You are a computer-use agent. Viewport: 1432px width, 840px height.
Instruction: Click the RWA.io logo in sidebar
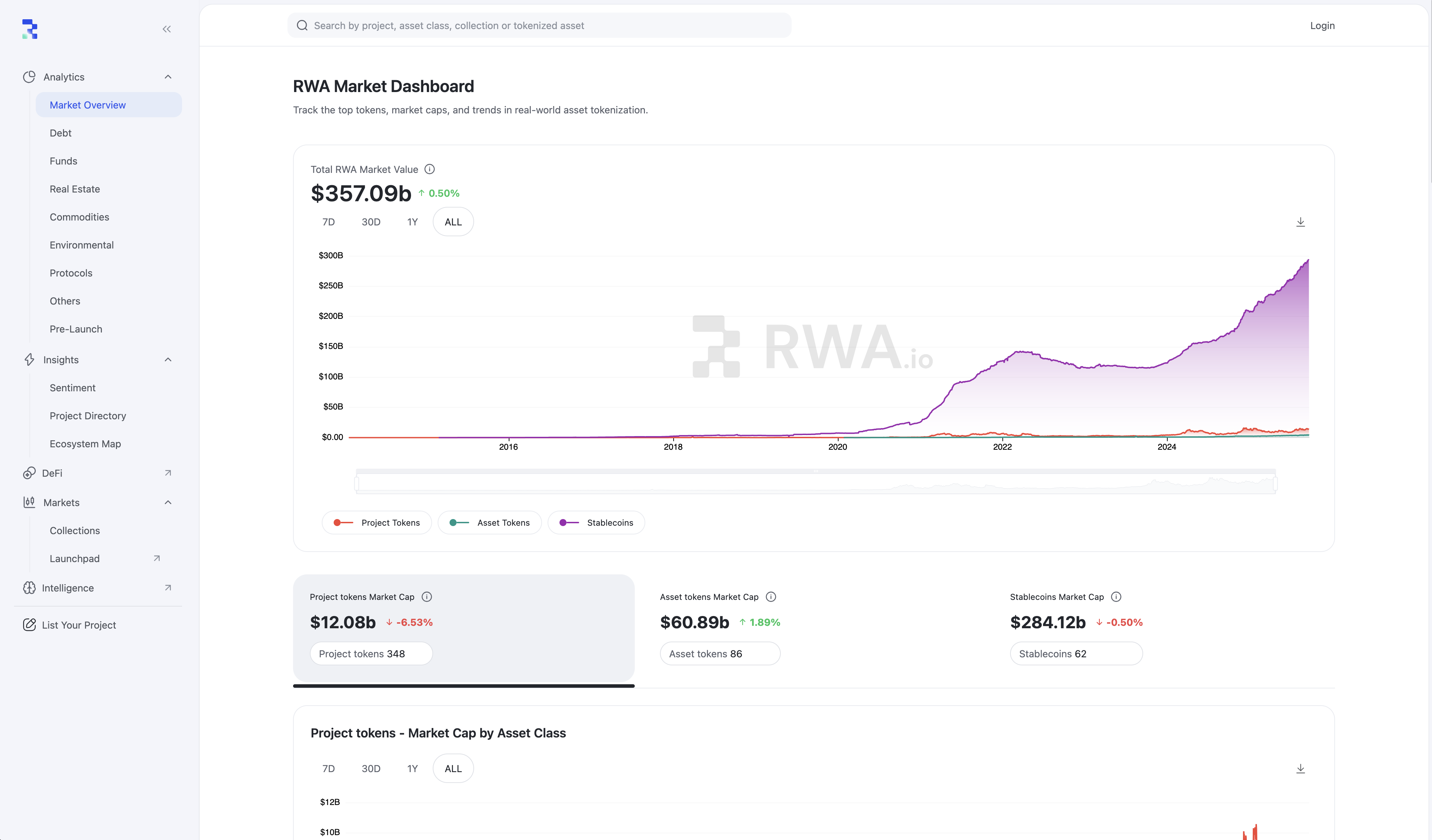coord(29,29)
